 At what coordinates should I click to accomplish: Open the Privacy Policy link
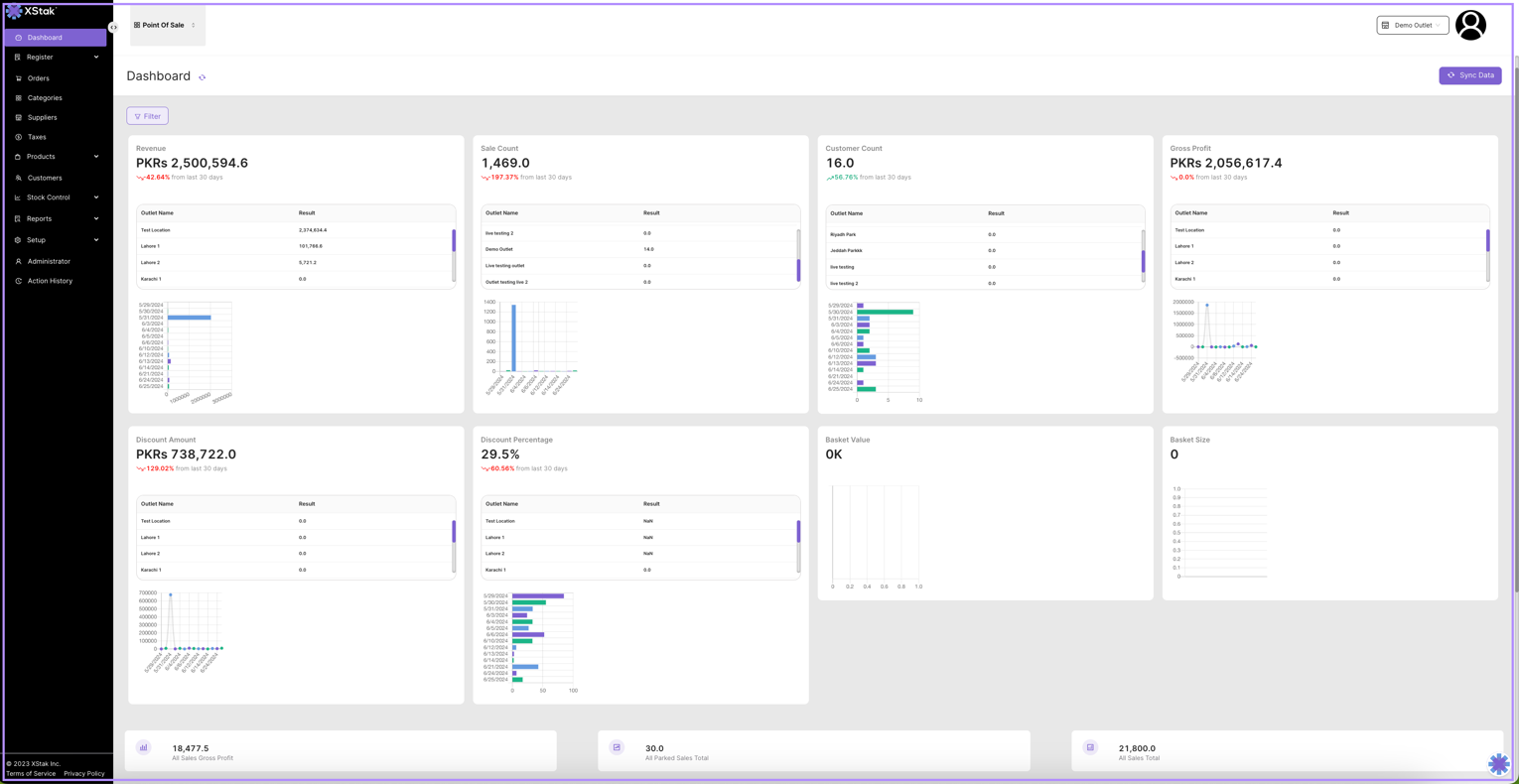click(84, 774)
